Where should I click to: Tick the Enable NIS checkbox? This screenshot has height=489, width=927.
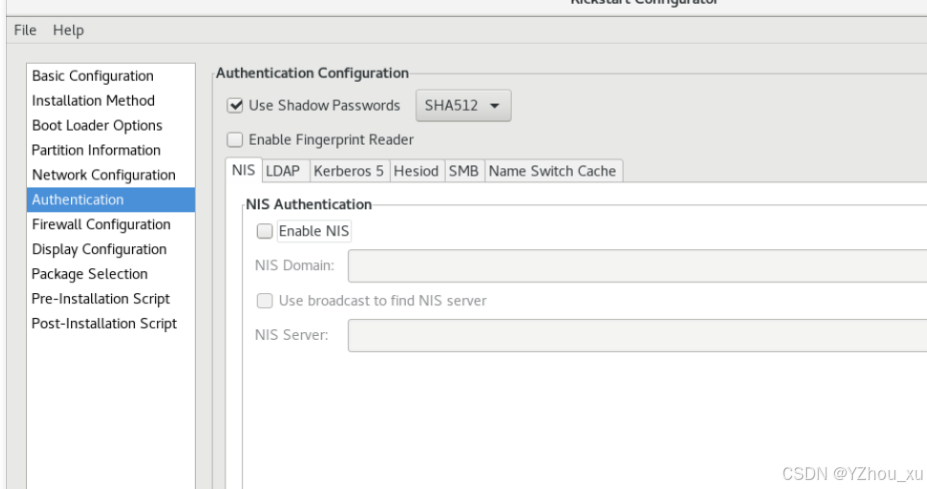click(x=265, y=232)
